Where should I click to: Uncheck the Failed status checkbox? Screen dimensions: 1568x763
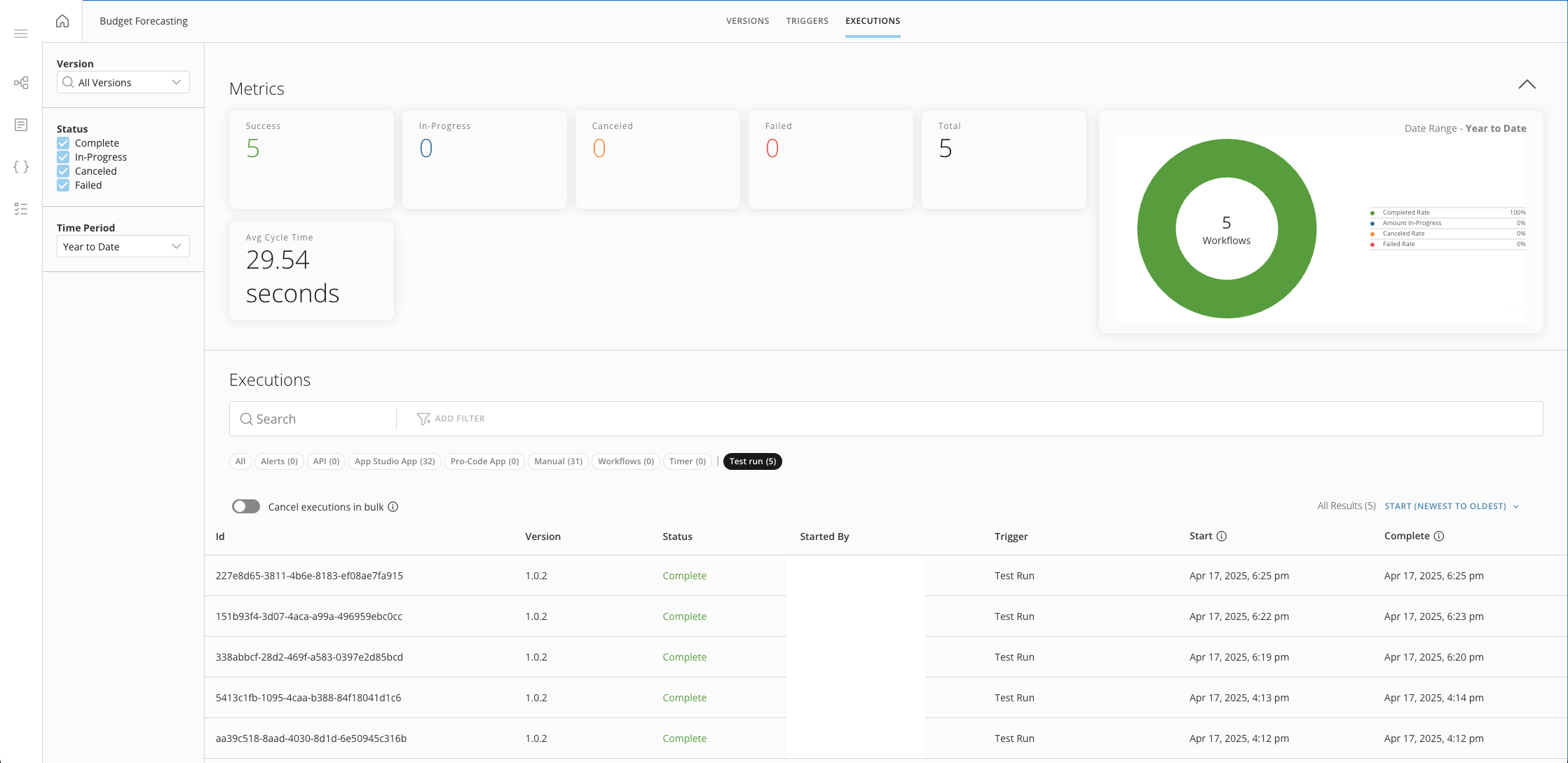[x=63, y=185]
